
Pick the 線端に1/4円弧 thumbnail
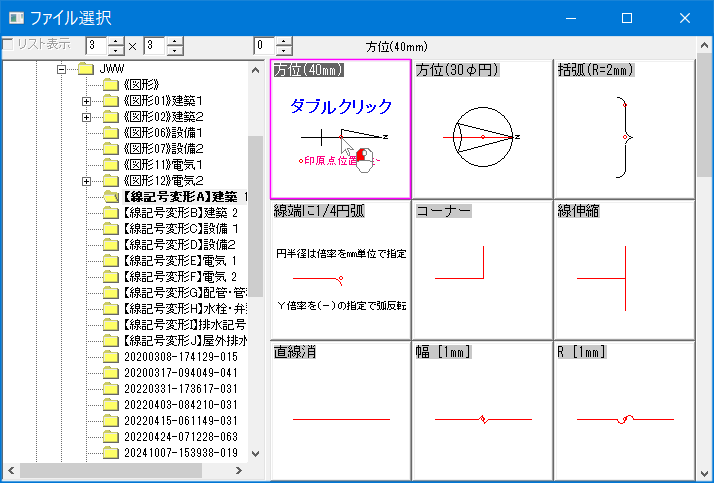[341, 270]
